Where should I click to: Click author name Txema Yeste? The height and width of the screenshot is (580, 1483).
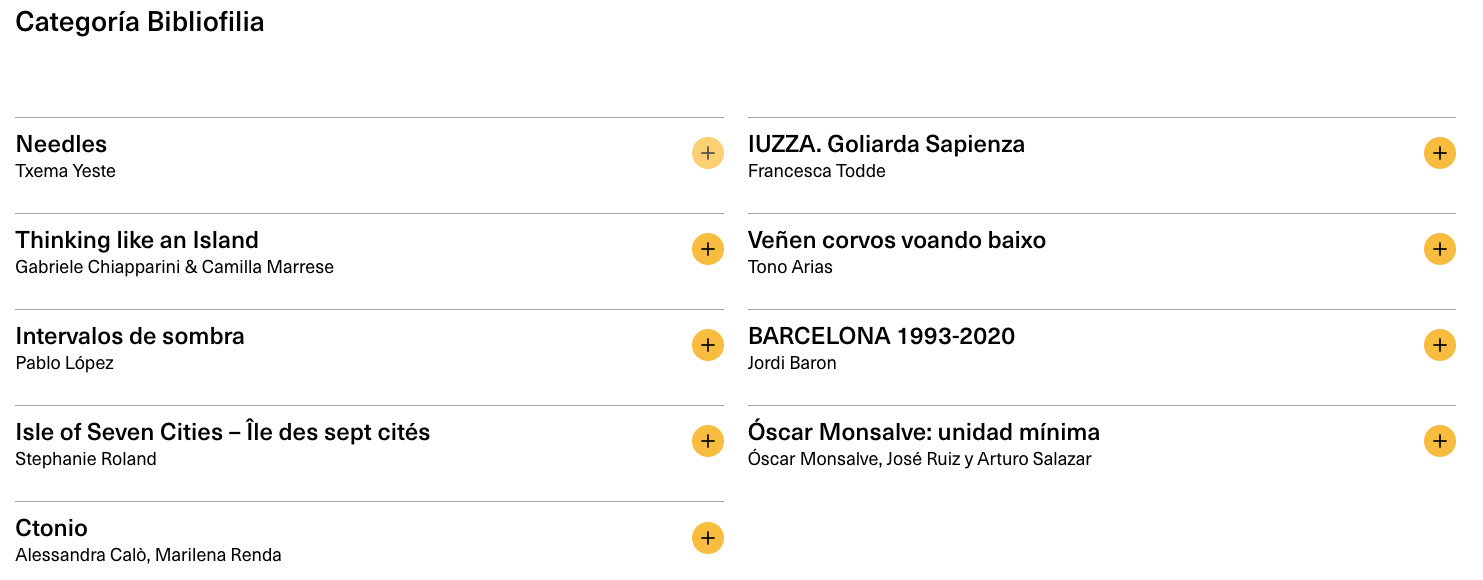click(x=66, y=171)
